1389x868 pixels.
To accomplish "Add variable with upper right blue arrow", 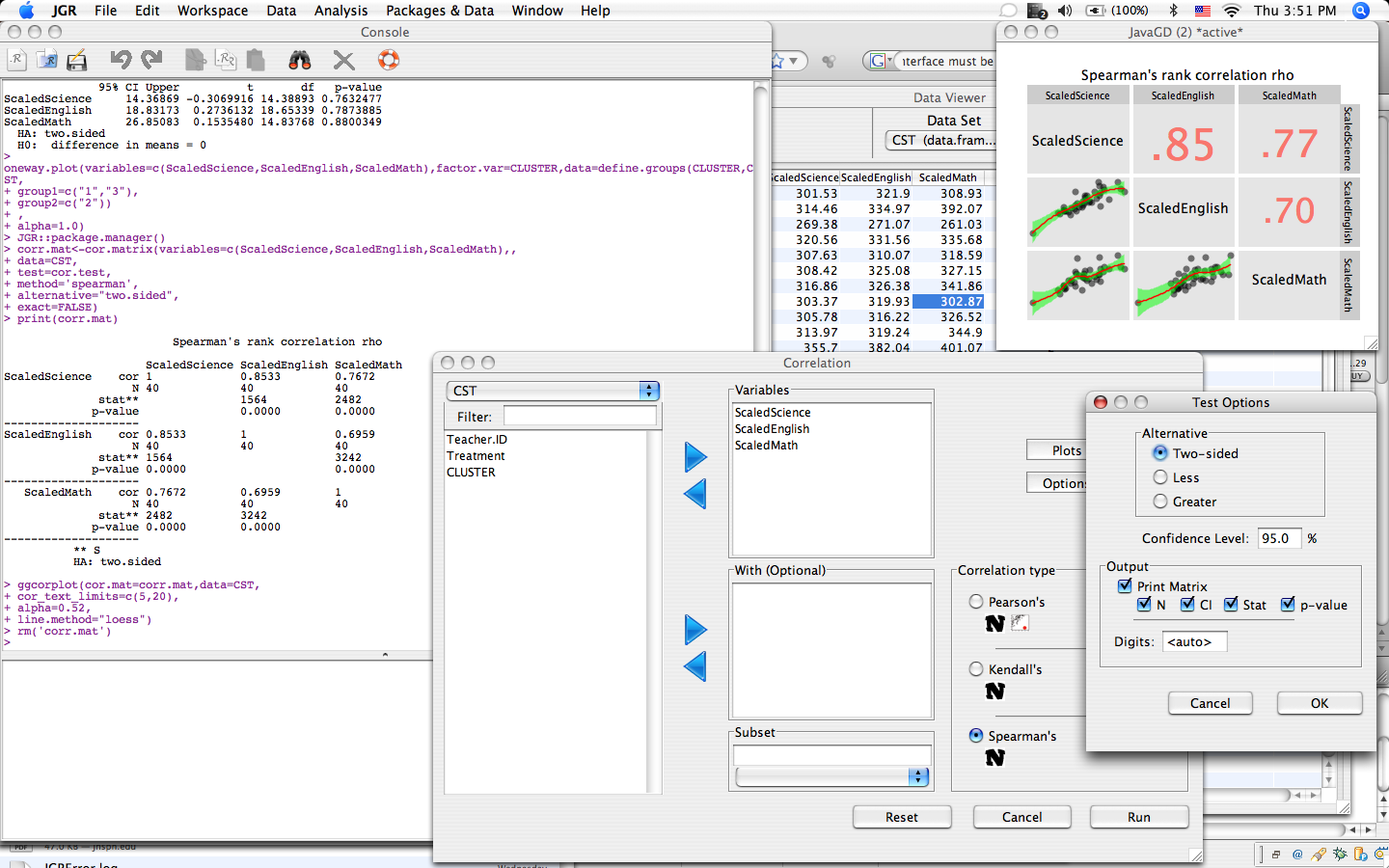I will point(695,457).
